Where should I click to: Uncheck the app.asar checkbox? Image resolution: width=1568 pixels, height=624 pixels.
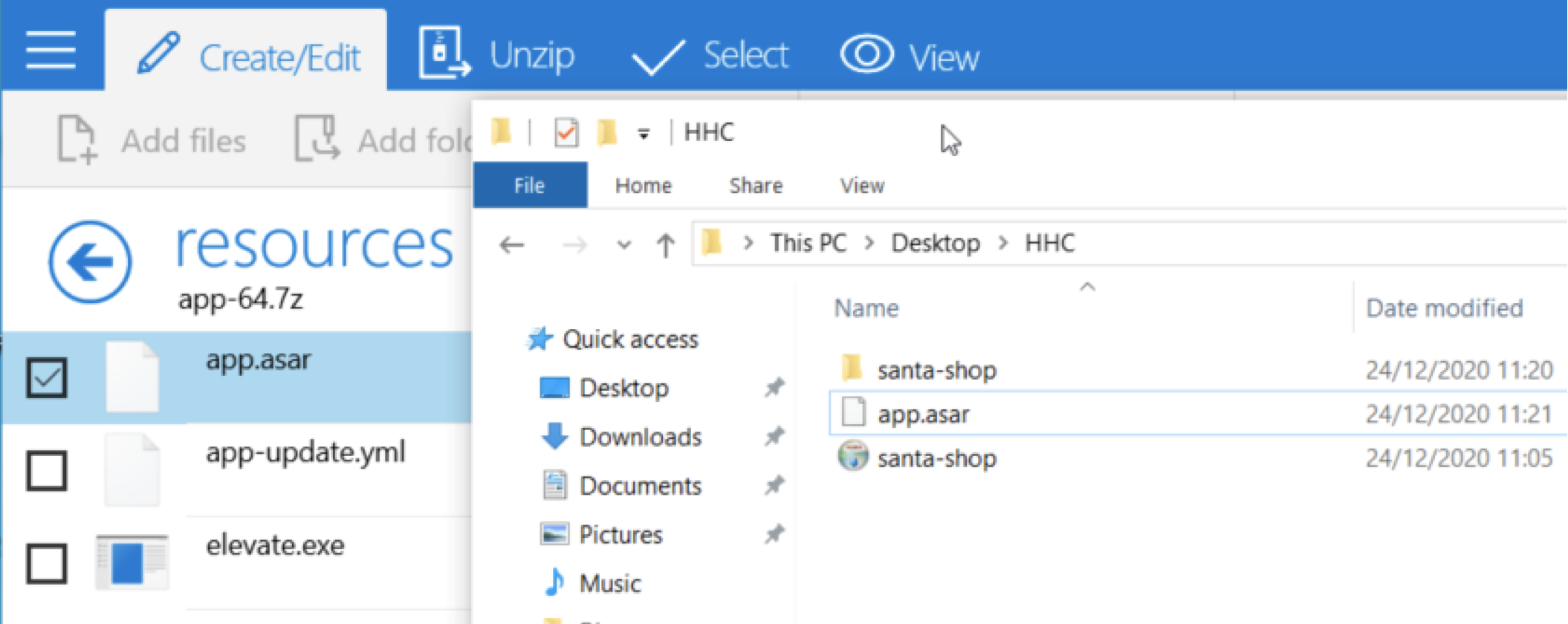[x=47, y=377]
